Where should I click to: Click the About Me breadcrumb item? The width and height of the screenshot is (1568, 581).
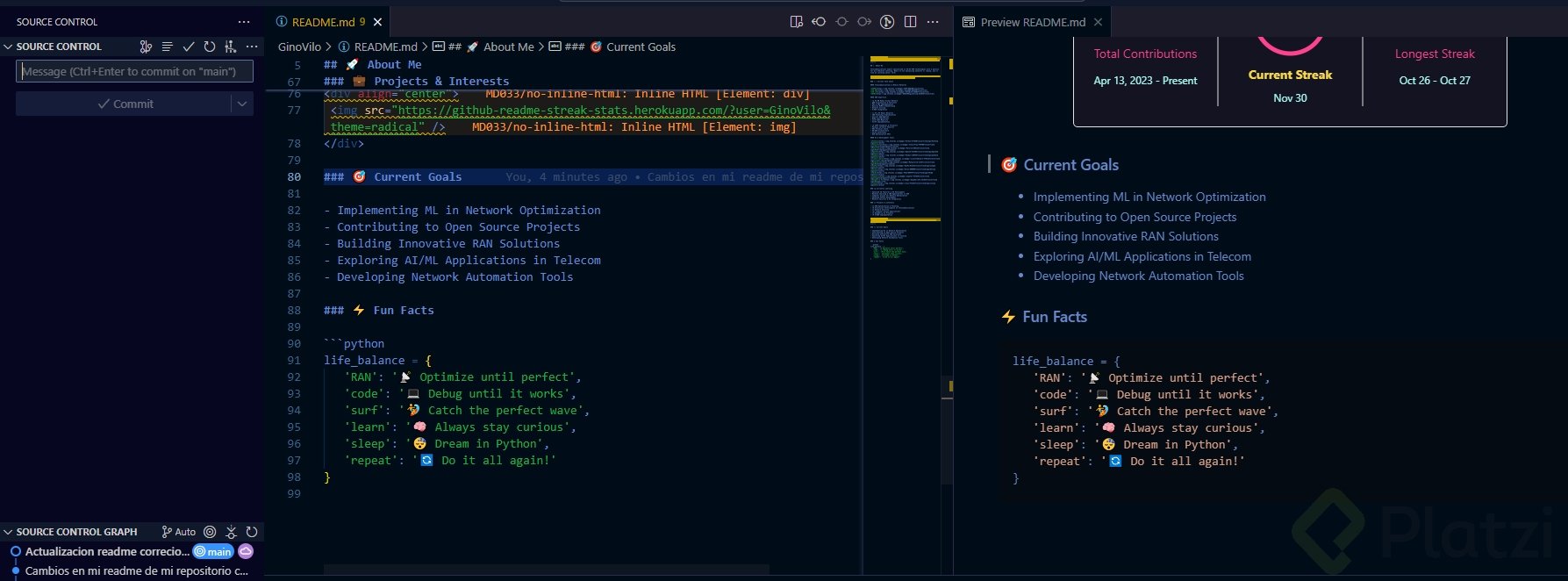507,47
